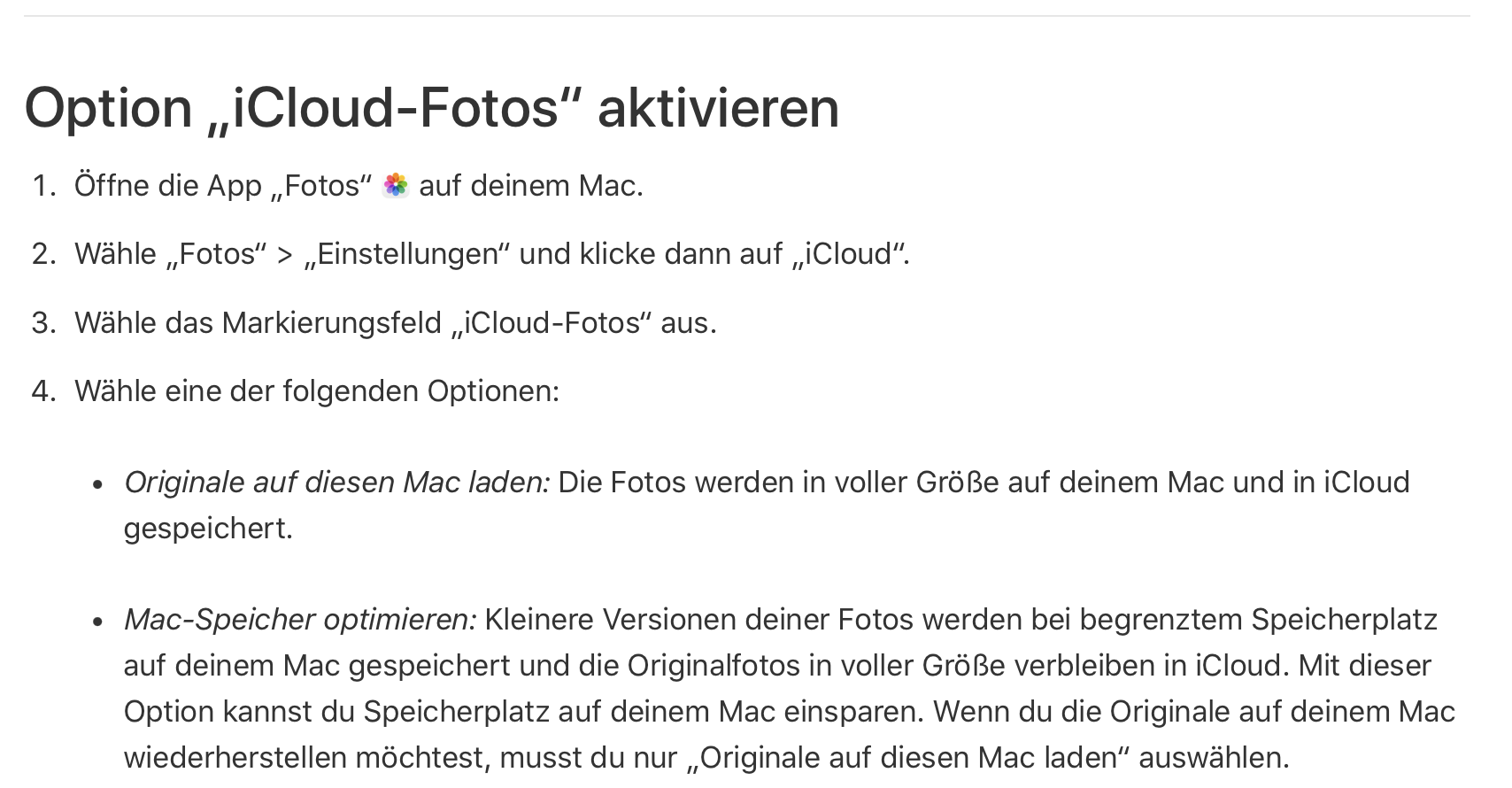This screenshot has width=1512, height=788.
Task: Click the list number 1 marker
Action: (x=43, y=186)
